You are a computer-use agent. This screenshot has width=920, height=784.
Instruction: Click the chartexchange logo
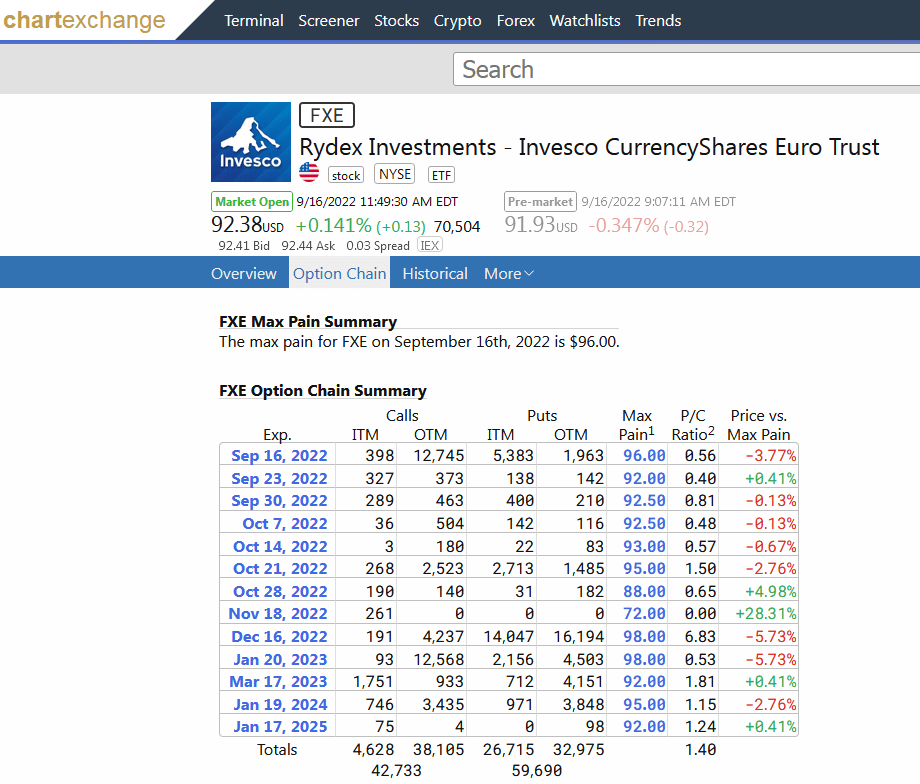click(x=84, y=20)
